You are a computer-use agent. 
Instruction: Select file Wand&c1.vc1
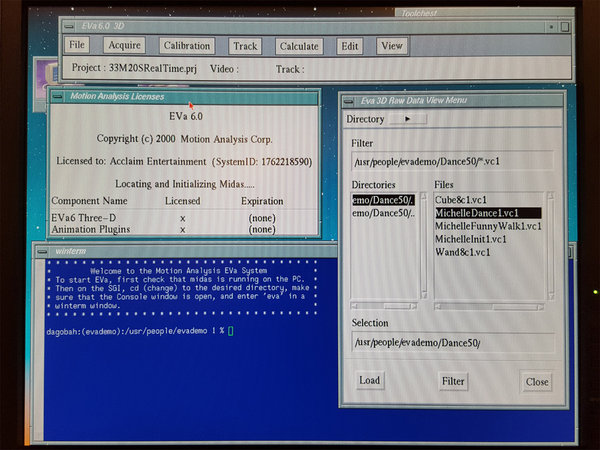(463, 252)
